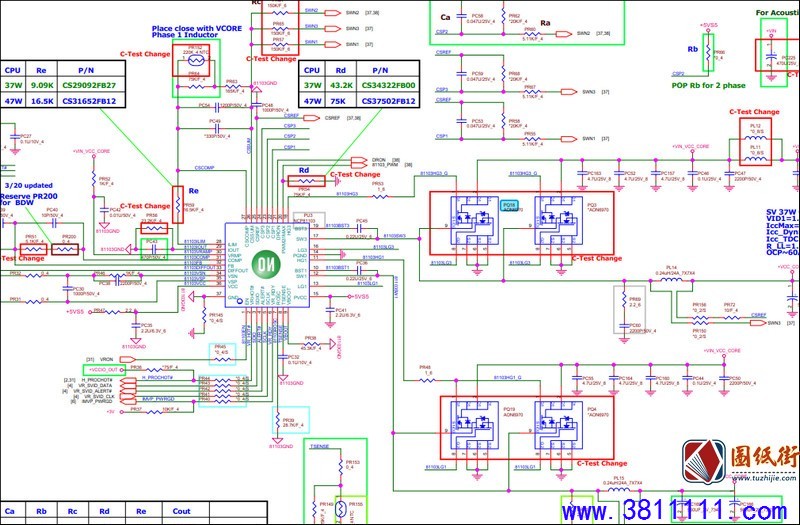The width and height of the screenshot is (800, 525).
Task: Click the PL12 inductor symbol
Action: point(755,138)
